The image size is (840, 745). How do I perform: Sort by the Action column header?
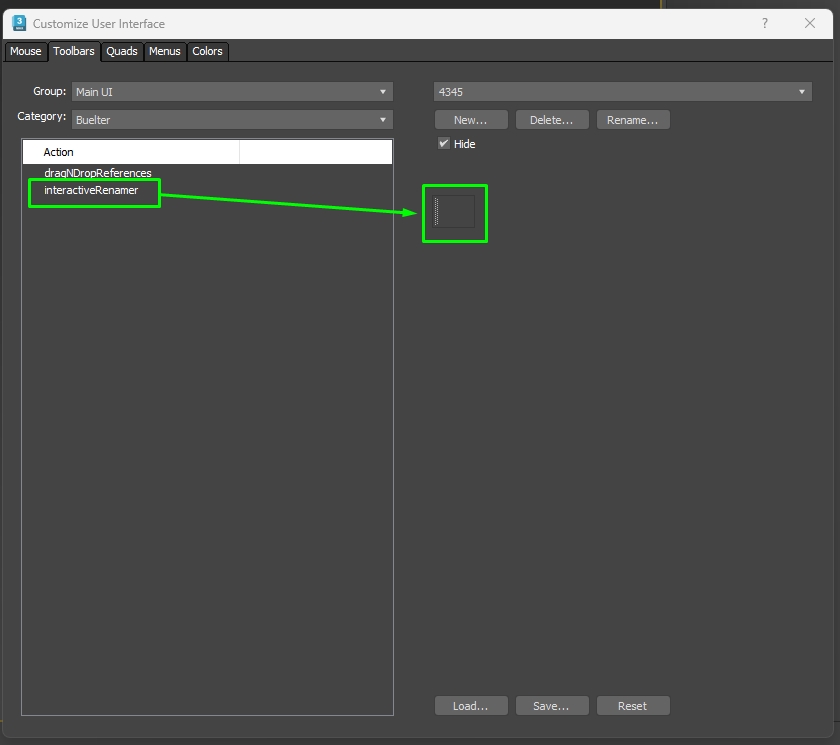(131, 152)
